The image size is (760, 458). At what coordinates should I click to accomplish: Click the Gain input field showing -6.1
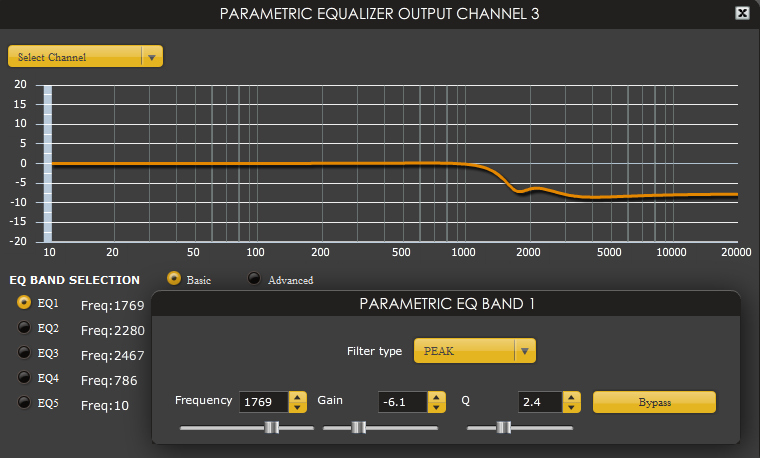(403, 402)
